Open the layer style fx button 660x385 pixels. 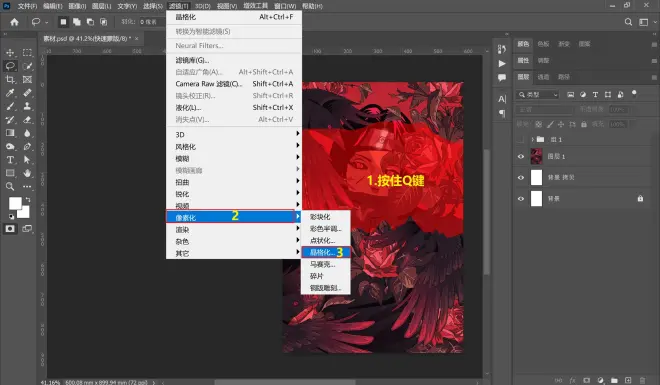coord(572,380)
